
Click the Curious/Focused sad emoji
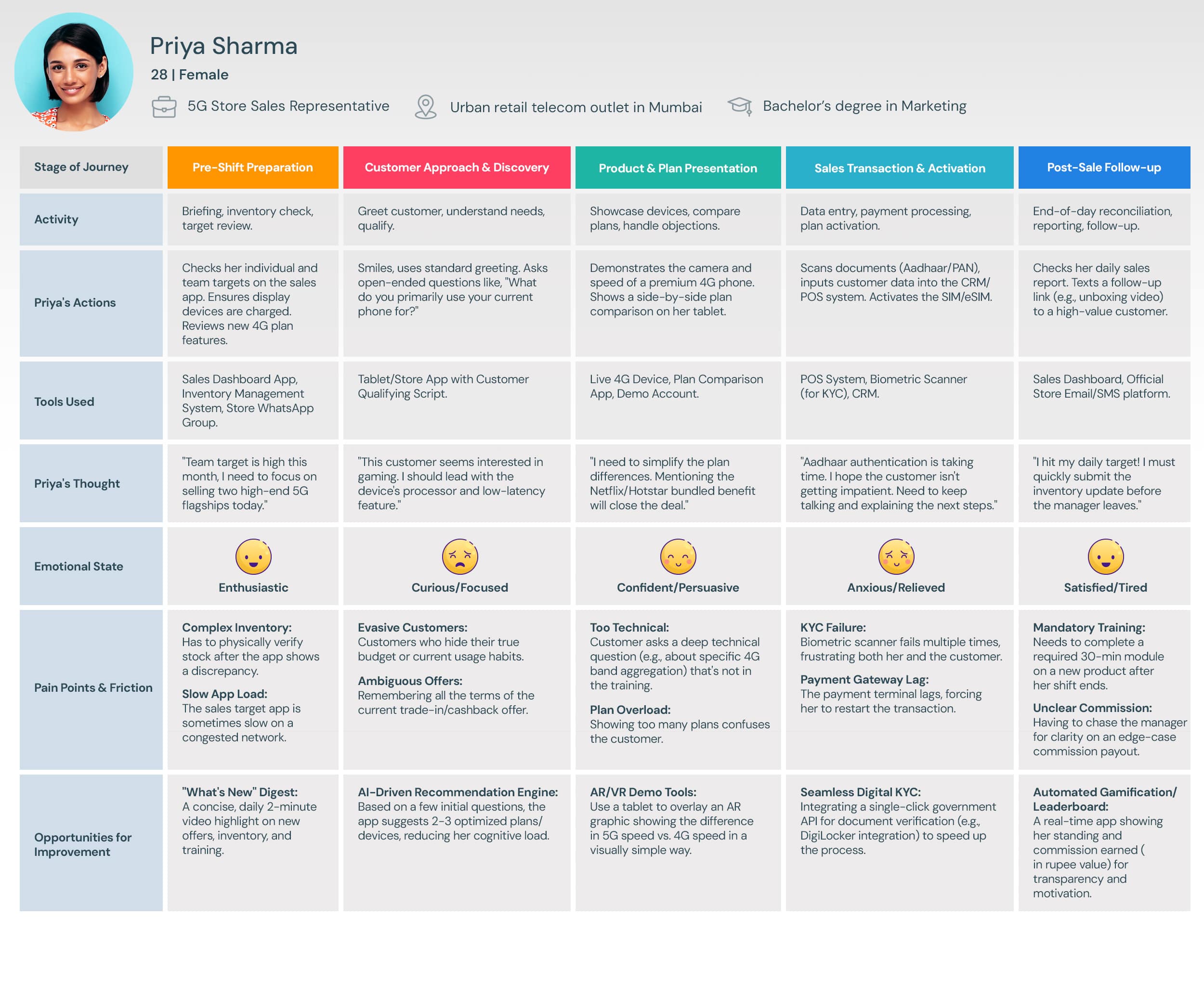pyautogui.click(x=459, y=556)
